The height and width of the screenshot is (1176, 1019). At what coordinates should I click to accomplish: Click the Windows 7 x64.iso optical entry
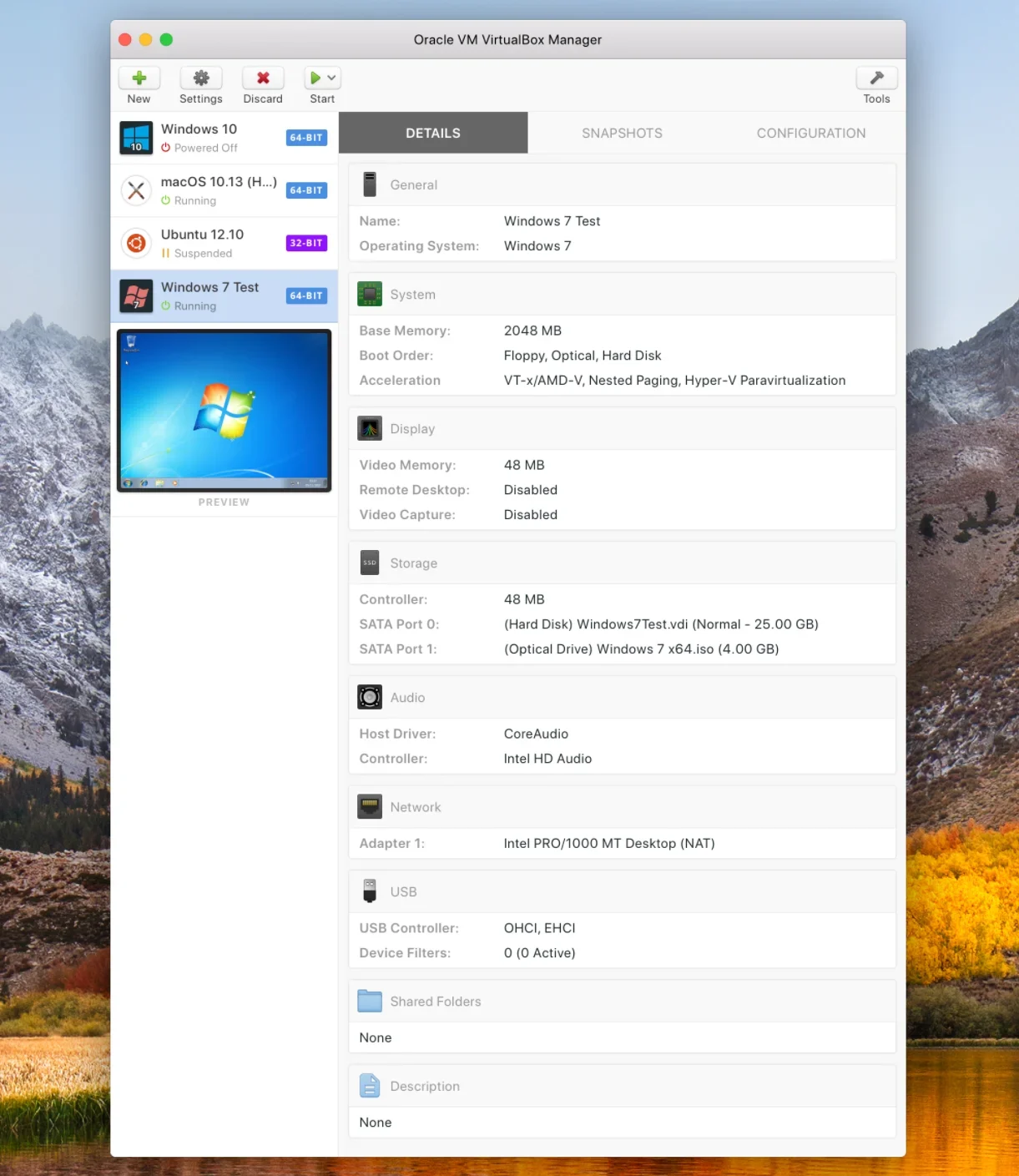641,649
